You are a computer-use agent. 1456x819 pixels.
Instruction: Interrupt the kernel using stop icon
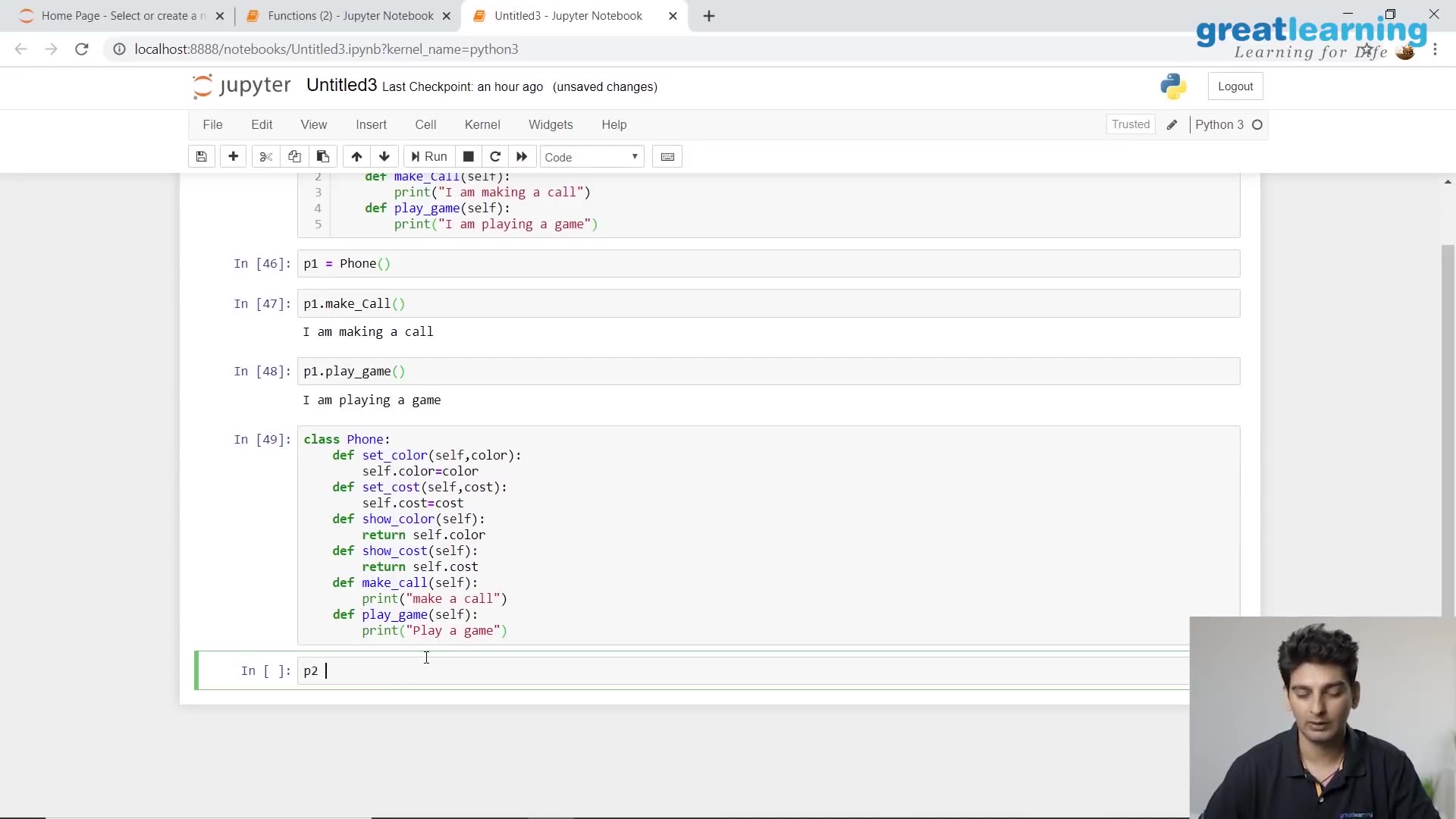click(468, 156)
